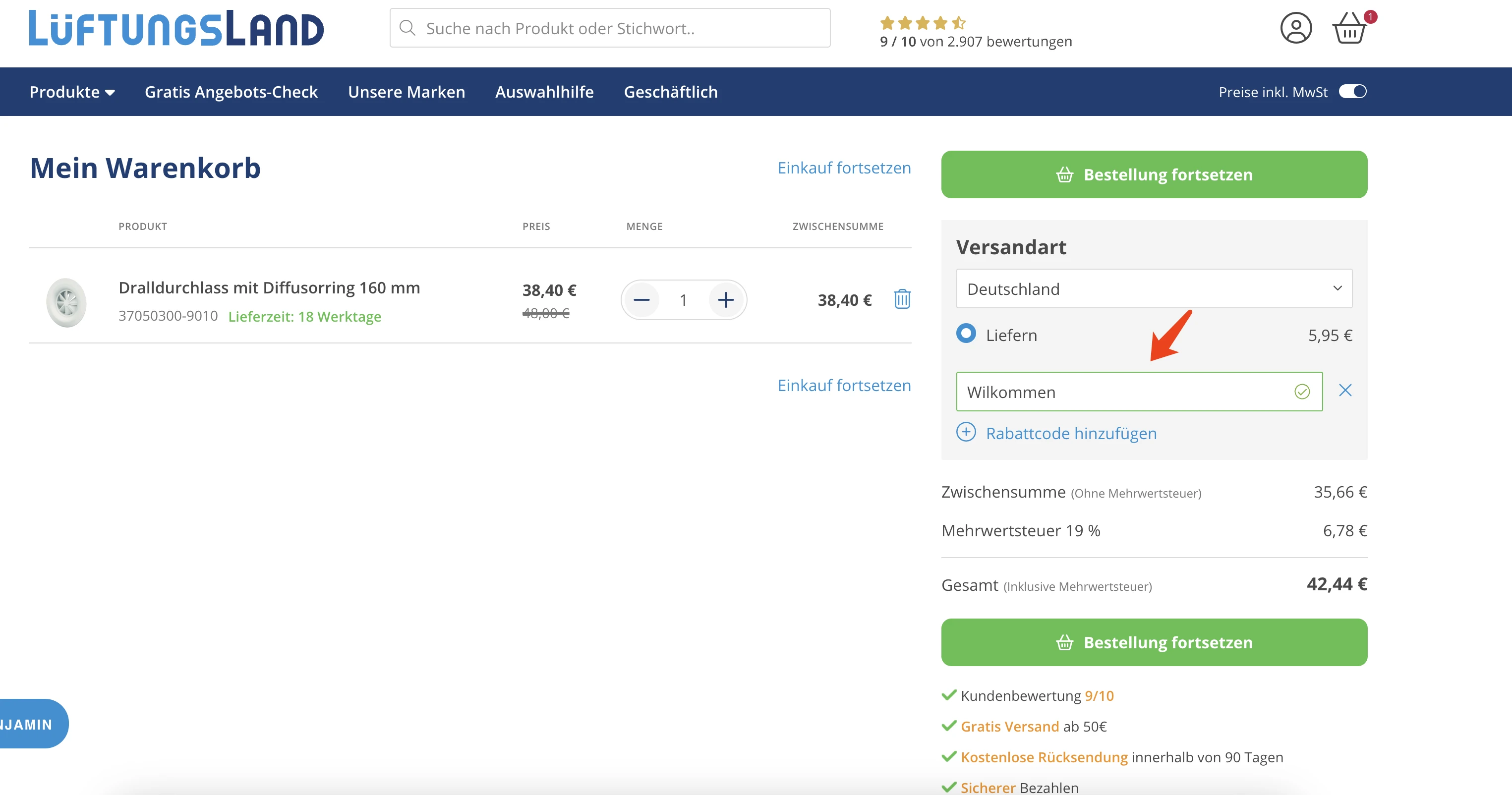Open Unsere Marken menu item
1512x795 pixels.
[406, 92]
